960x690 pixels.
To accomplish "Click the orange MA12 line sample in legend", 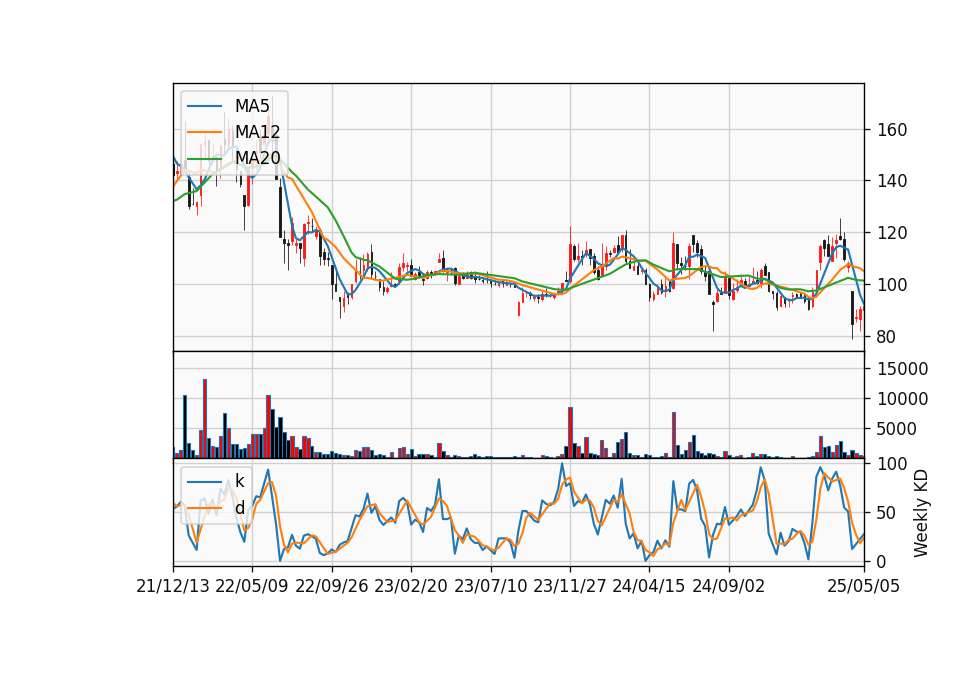I will tap(204, 132).
